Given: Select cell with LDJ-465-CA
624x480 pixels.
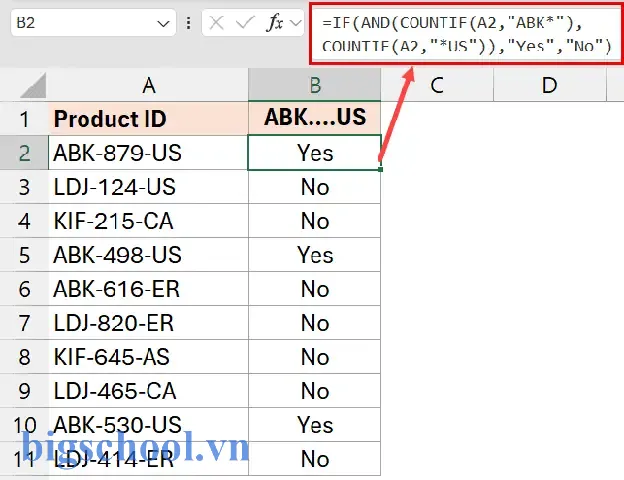Looking at the screenshot, I should click(x=148, y=390).
